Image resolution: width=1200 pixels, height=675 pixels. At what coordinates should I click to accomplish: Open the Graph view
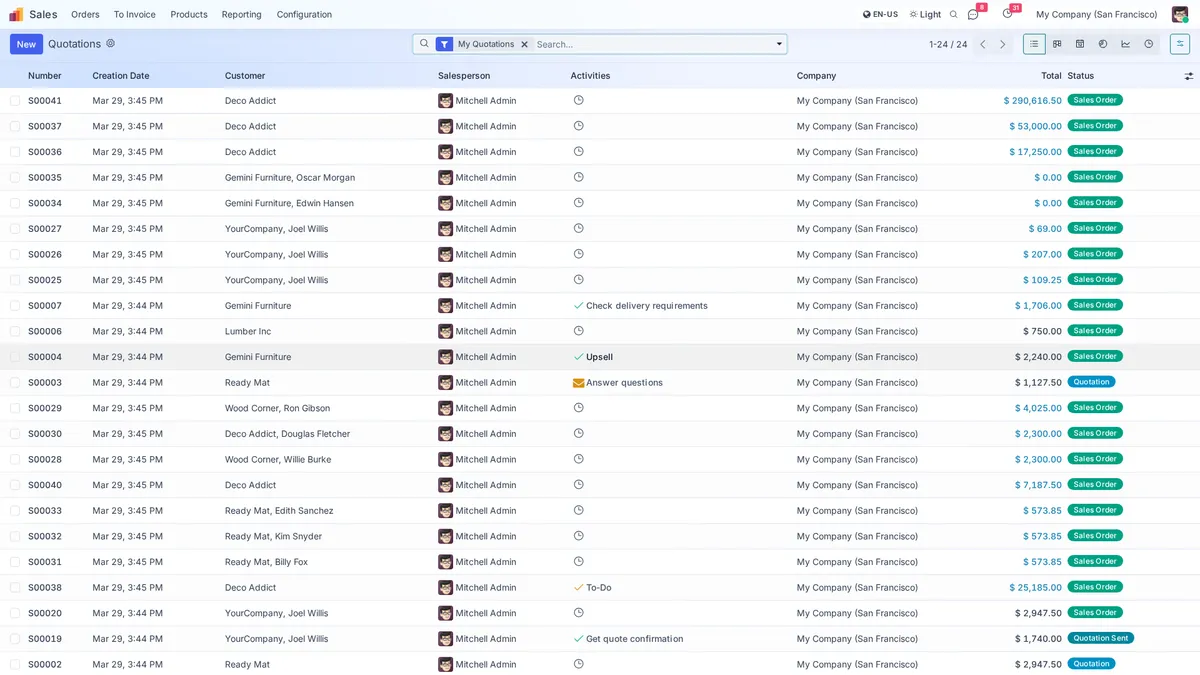1126,44
